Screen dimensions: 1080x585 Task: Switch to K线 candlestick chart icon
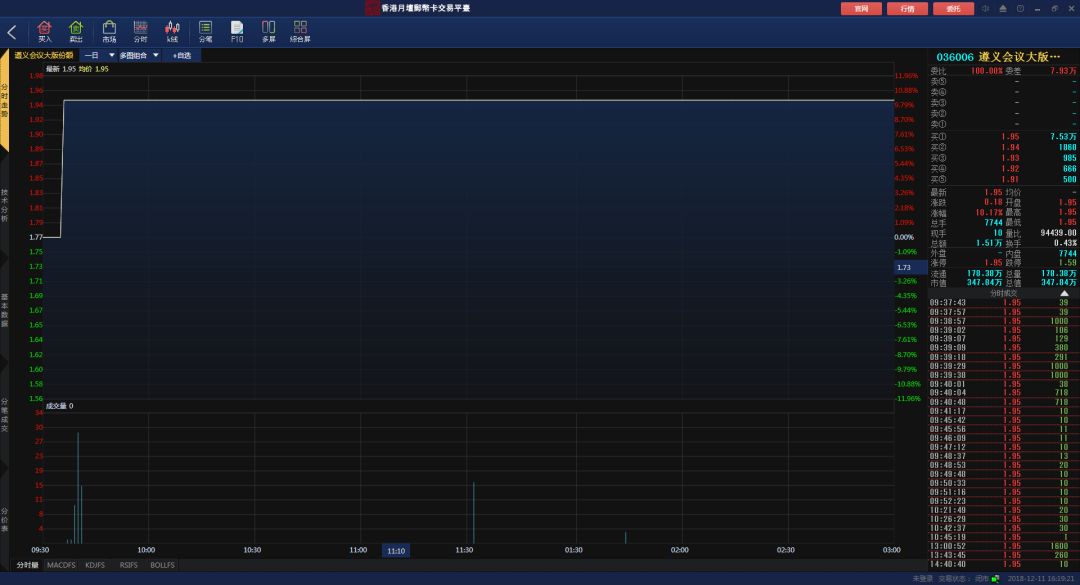172,31
